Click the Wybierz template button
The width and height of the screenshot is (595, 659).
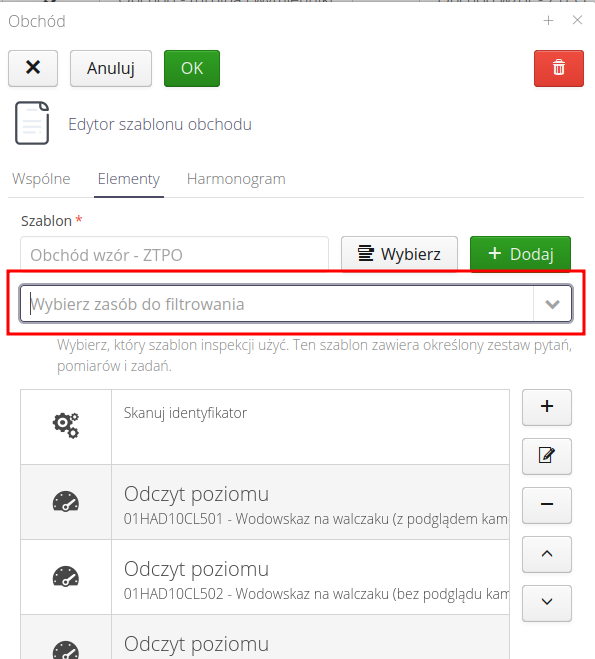pos(399,254)
